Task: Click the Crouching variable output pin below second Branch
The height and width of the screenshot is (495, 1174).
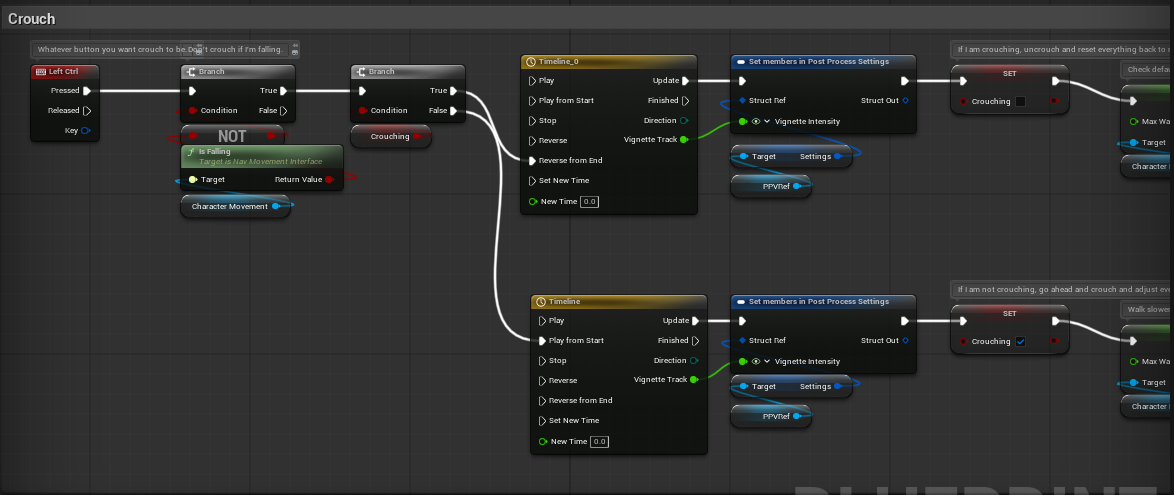Action: point(417,136)
